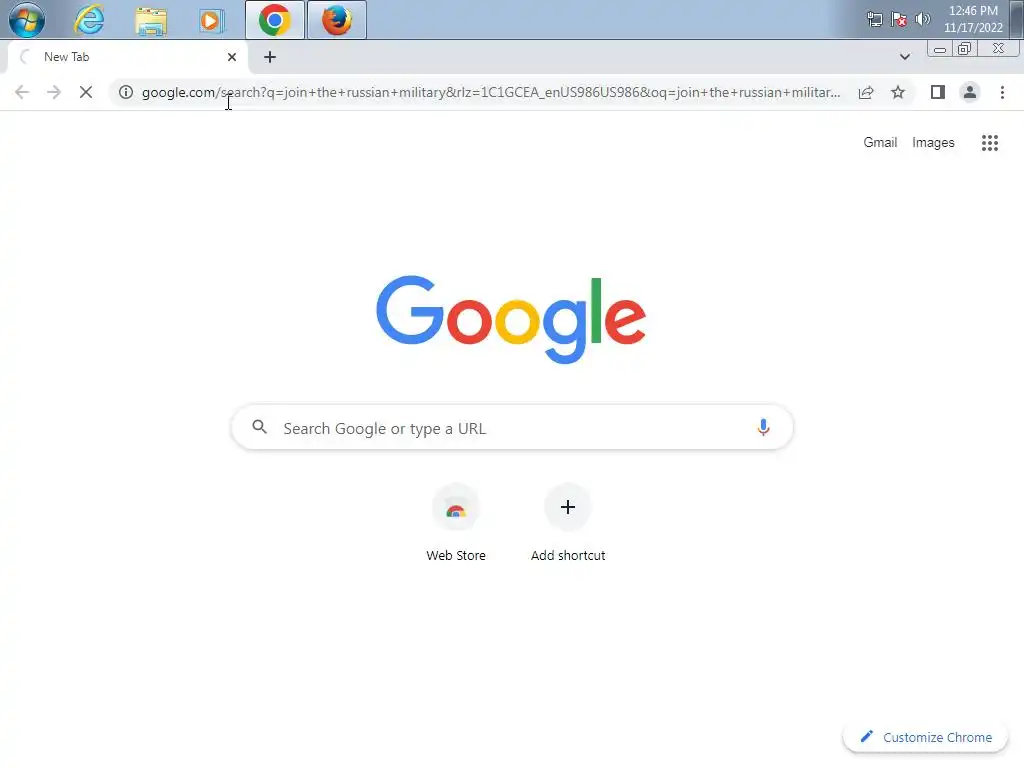Open the Gmail link
The image size is (1024, 768).
tap(880, 142)
